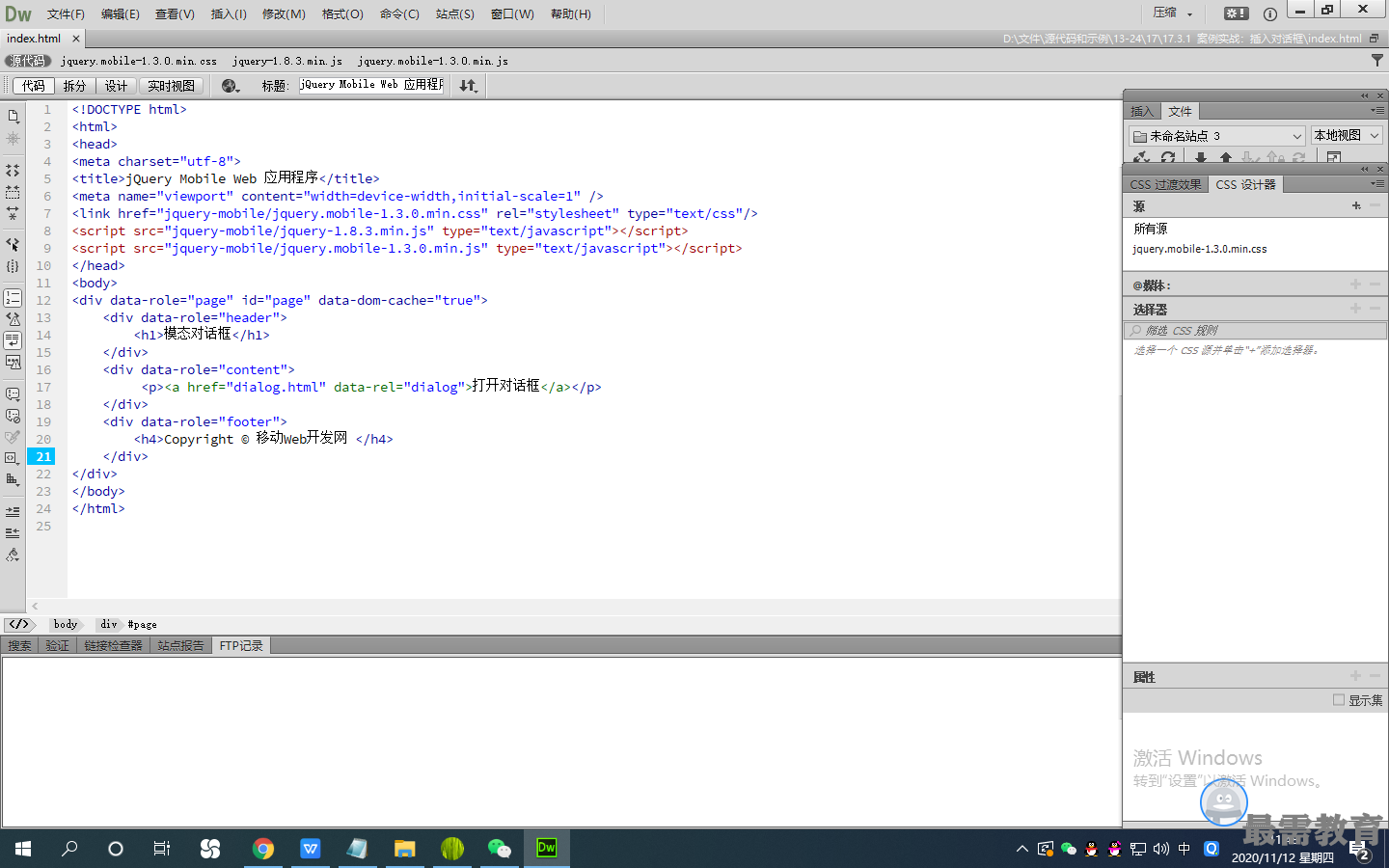1389x868 pixels.
Task: Click the Indent Code icon
Action: tap(13, 511)
